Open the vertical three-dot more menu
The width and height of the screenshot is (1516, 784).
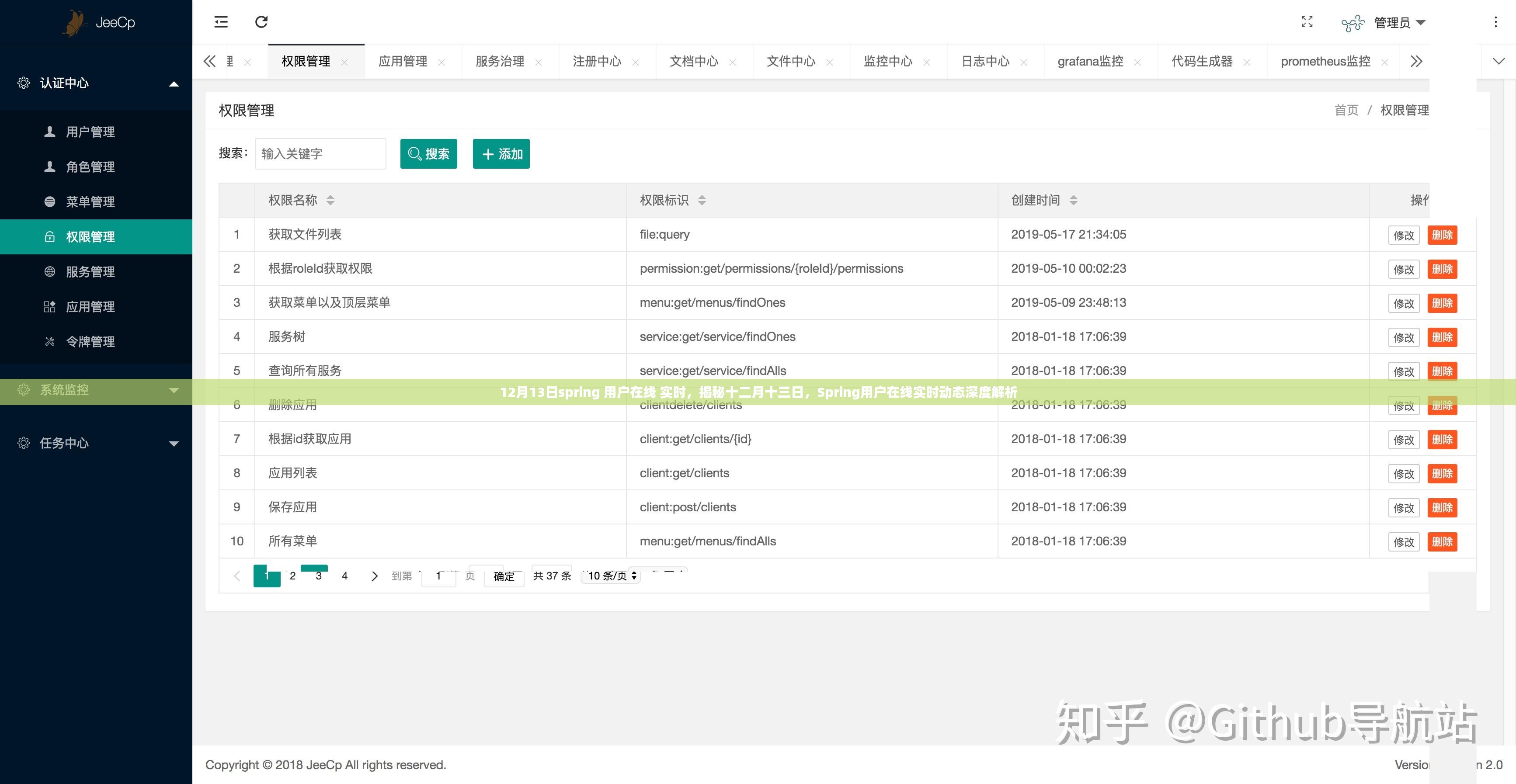pyautogui.click(x=1495, y=22)
